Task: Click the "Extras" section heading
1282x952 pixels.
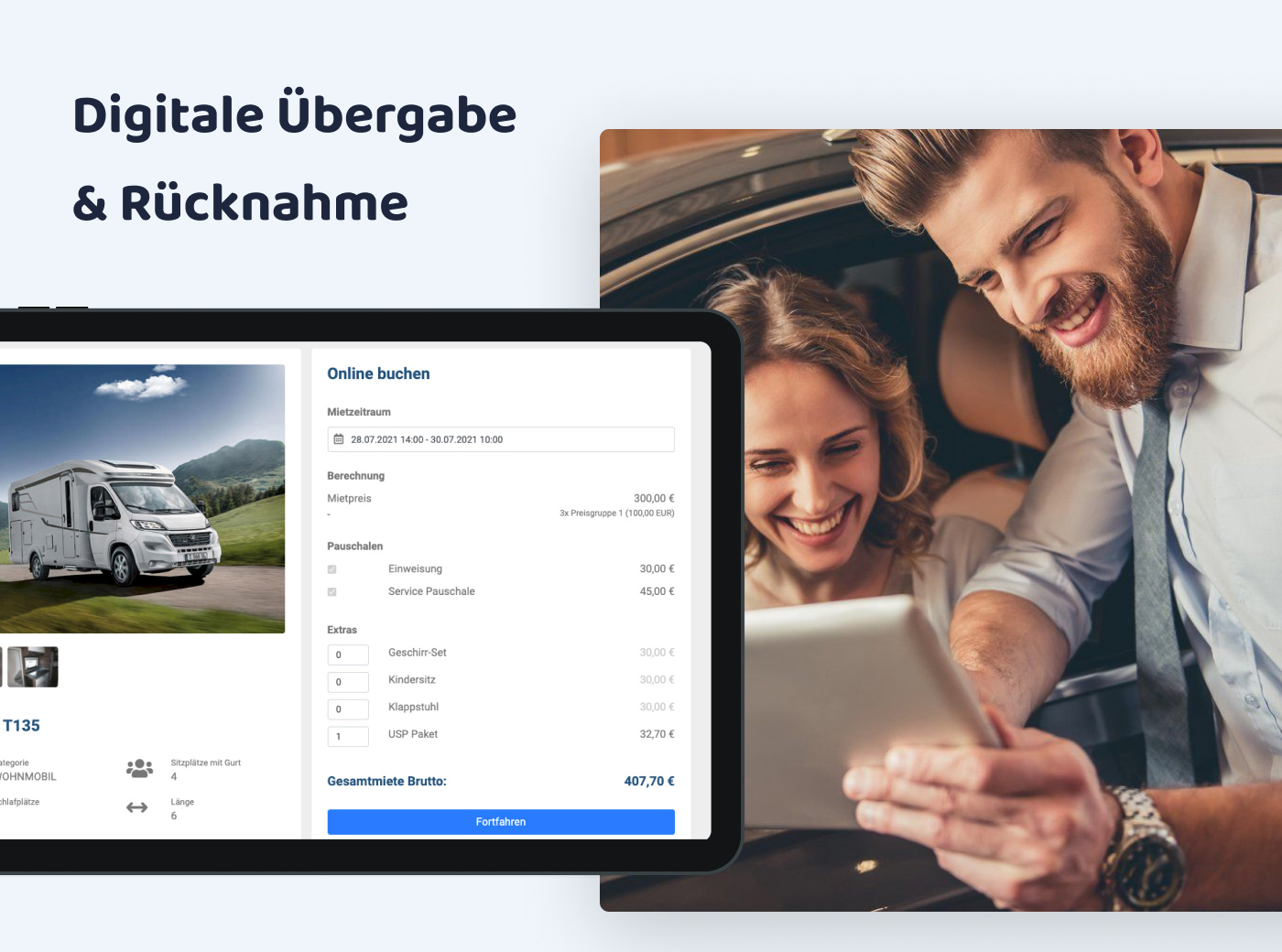Action: point(342,630)
